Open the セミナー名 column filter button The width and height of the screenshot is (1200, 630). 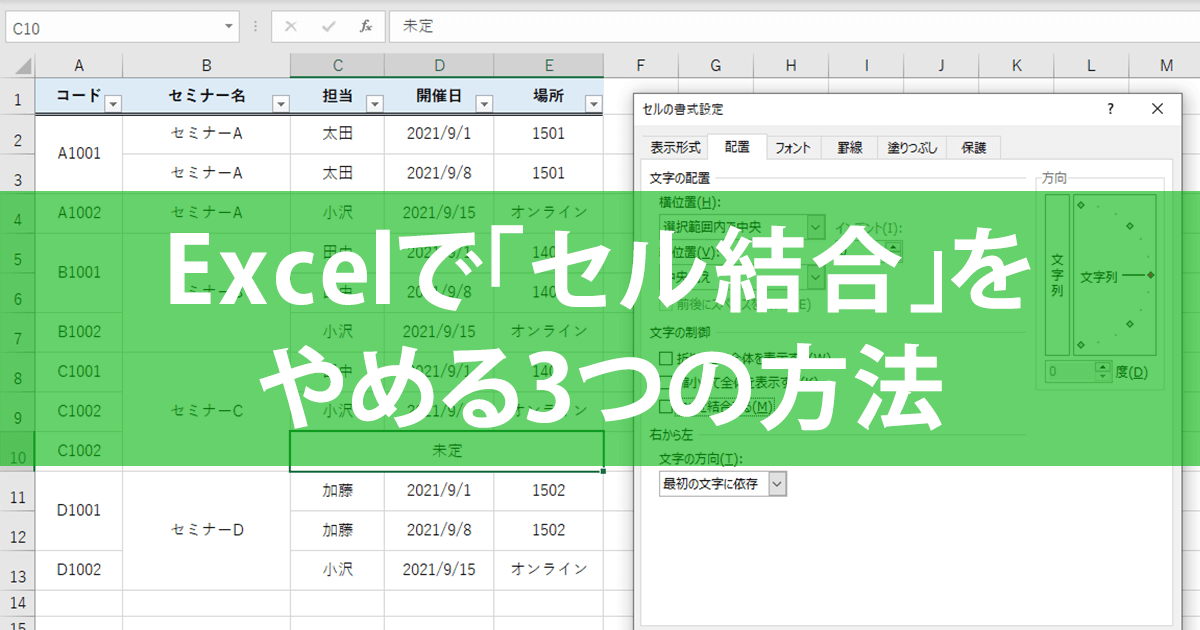click(281, 104)
